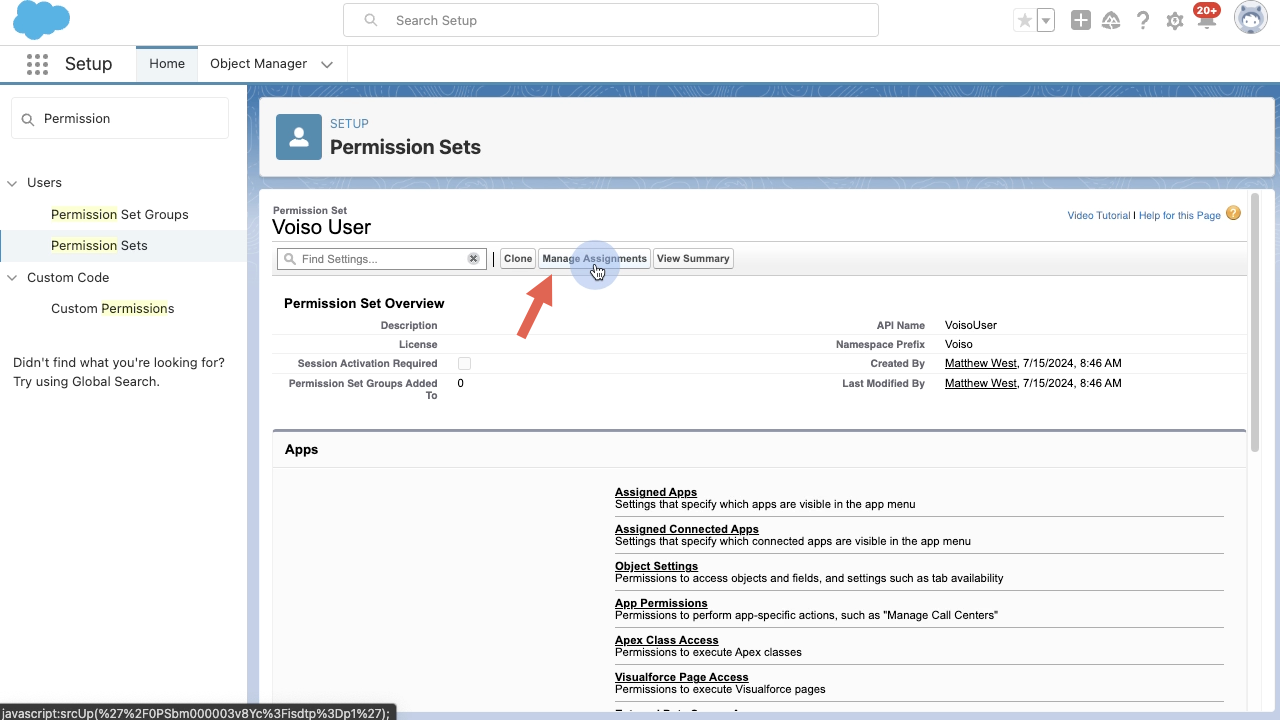Image resolution: width=1280 pixels, height=720 pixels.
Task: Select Permission Sets in the sidebar
Action: point(99,245)
